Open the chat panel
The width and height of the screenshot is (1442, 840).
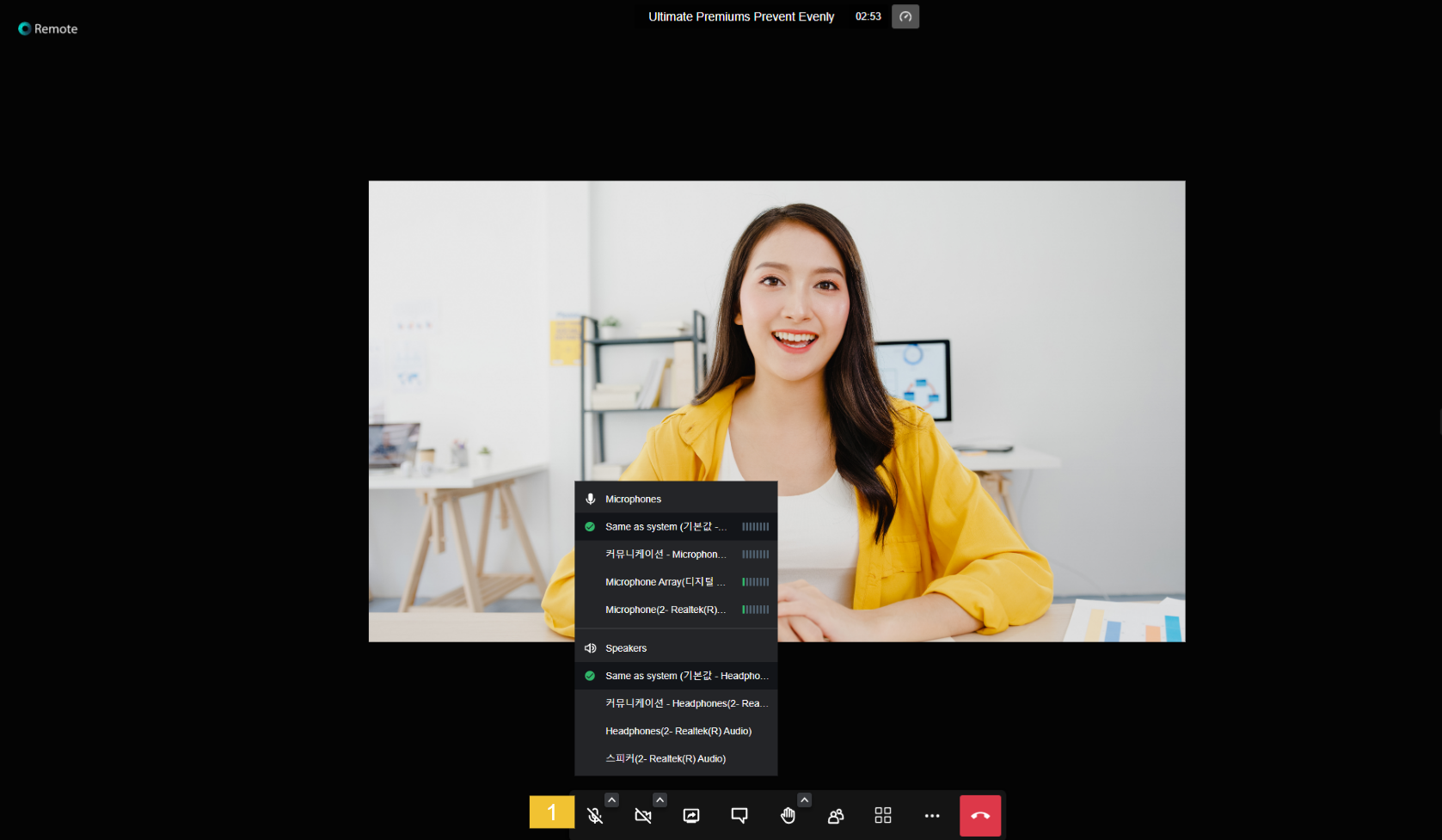click(739, 816)
